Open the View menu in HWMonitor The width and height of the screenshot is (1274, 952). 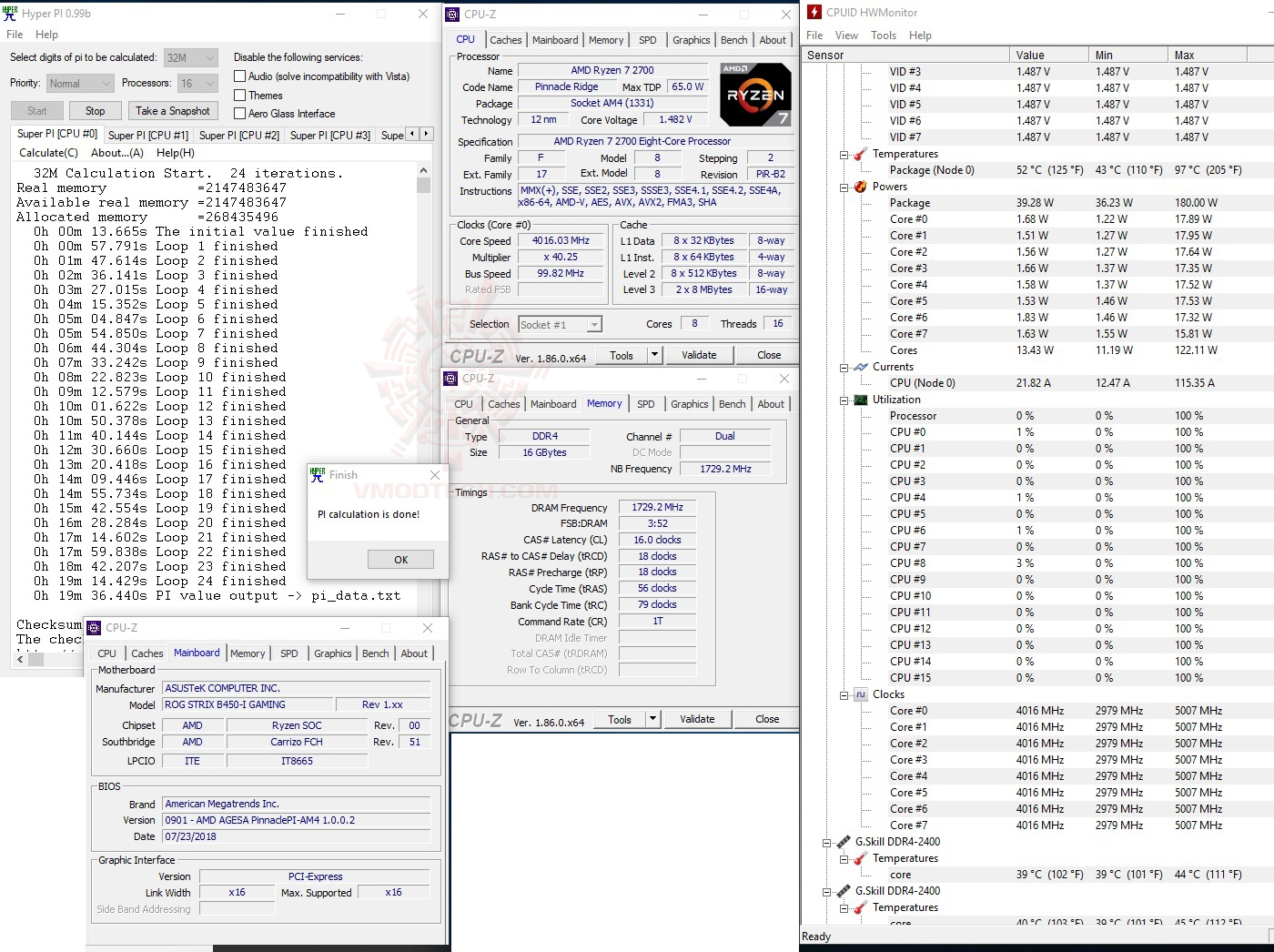click(x=846, y=35)
